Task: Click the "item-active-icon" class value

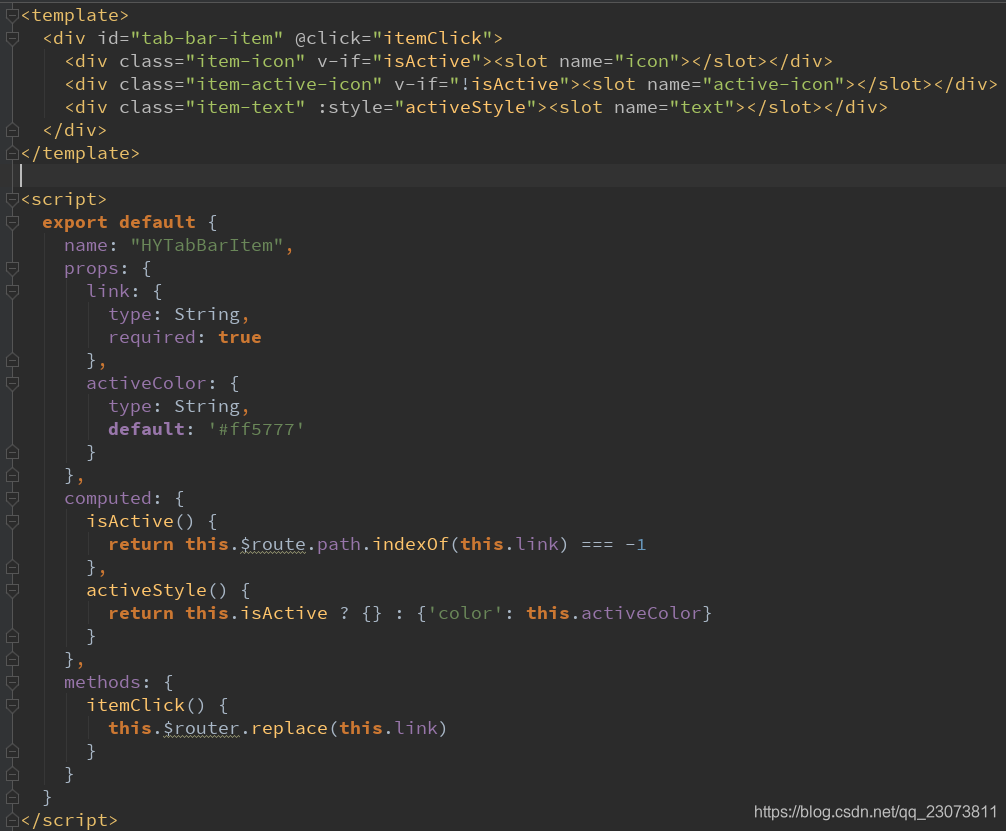Action: (284, 85)
